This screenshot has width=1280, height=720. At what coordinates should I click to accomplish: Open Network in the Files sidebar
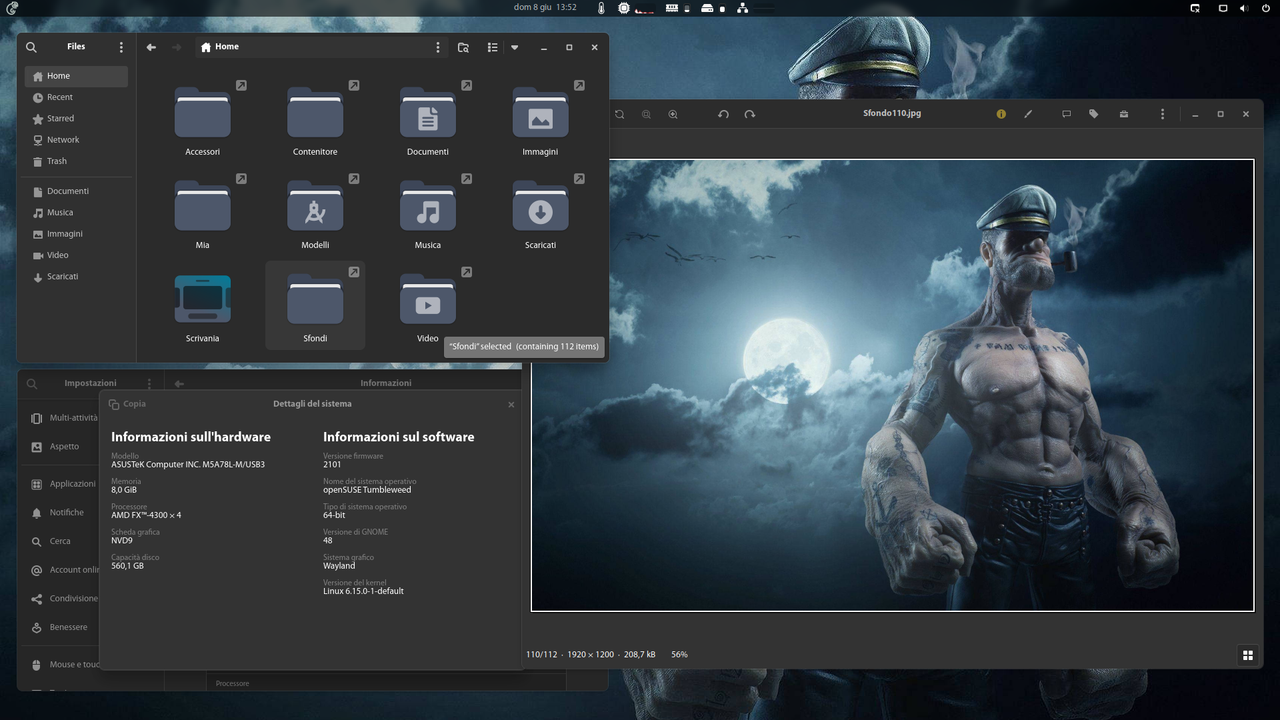[76, 140]
